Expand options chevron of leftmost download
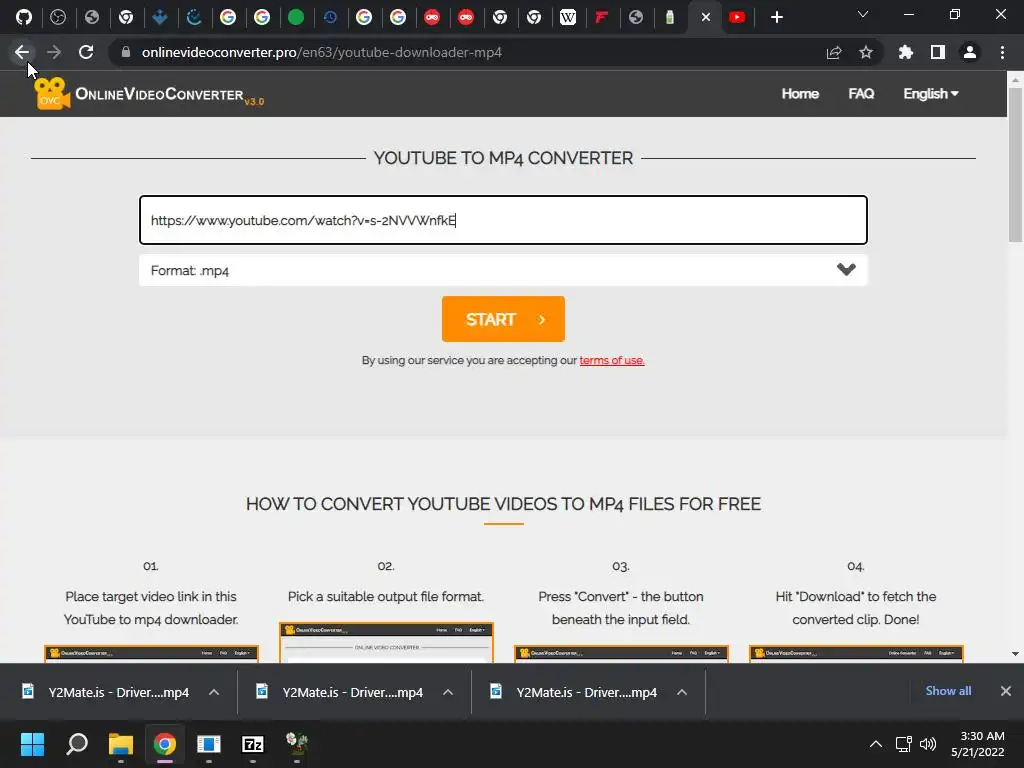 pos(214,692)
